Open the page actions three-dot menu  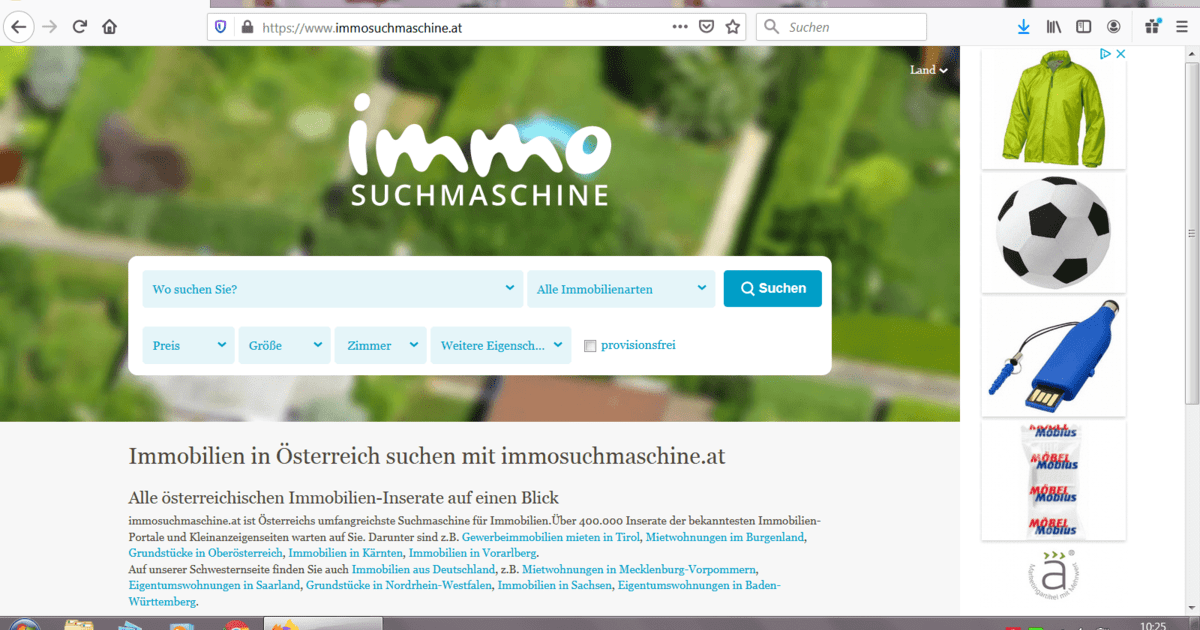coord(680,27)
